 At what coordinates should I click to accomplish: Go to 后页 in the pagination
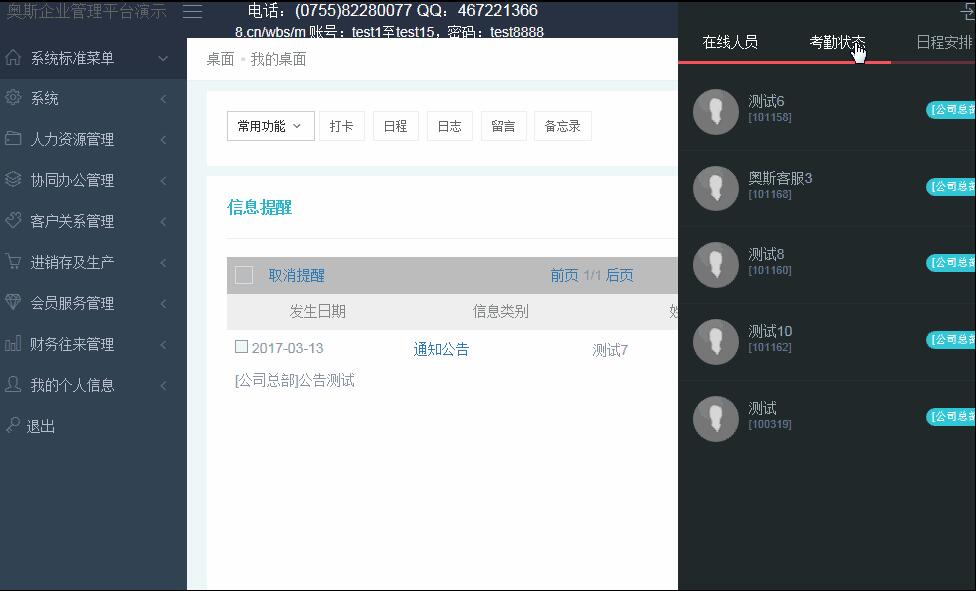pyautogui.click(x=620, y=275)
